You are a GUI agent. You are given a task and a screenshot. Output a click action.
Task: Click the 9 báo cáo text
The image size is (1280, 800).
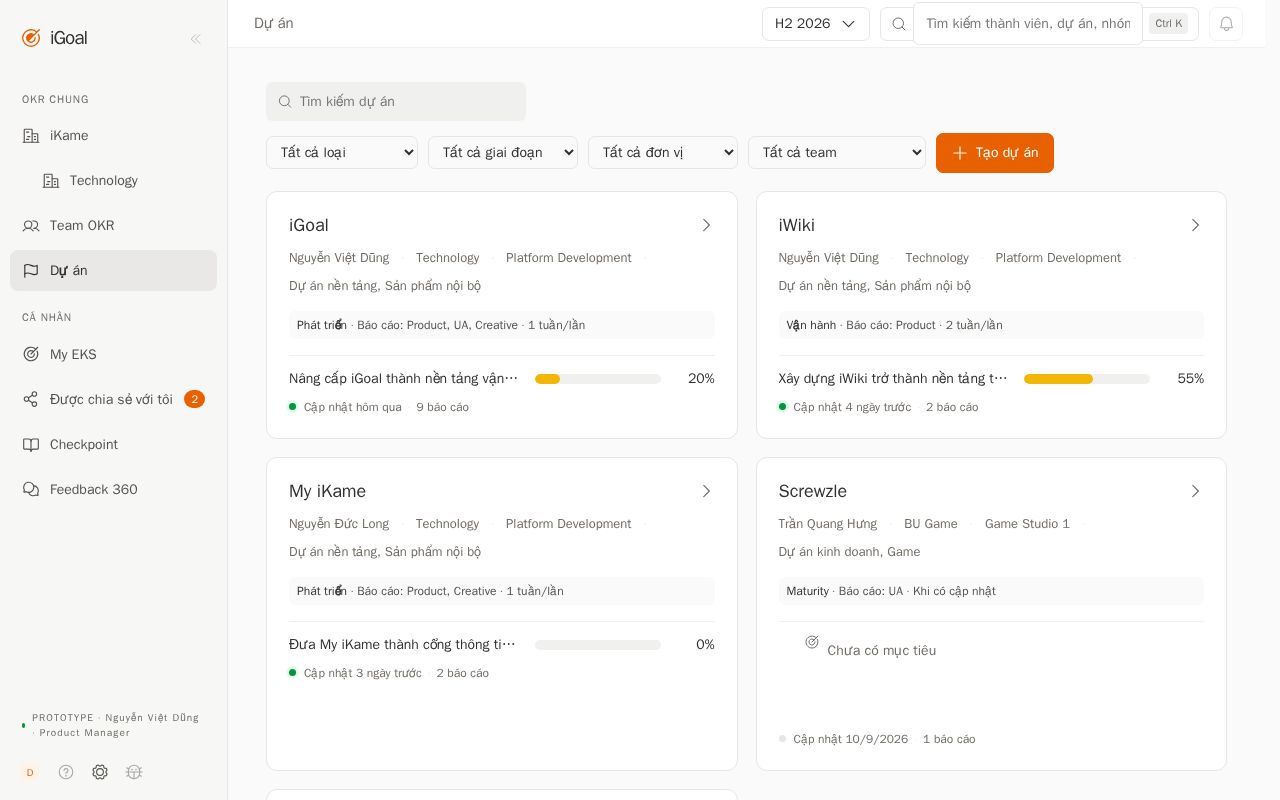pyautogui.click(x=443, y=407)
